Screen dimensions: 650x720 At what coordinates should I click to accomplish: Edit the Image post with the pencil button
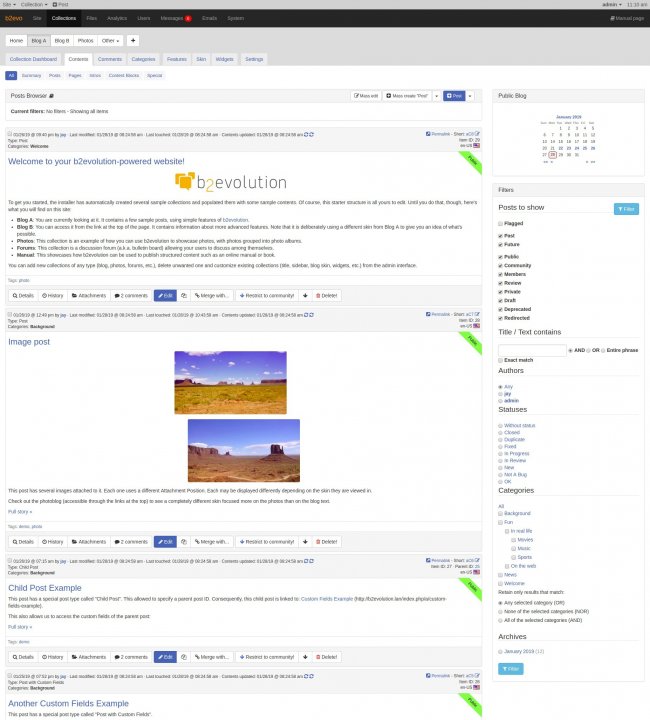coord(165,542)
